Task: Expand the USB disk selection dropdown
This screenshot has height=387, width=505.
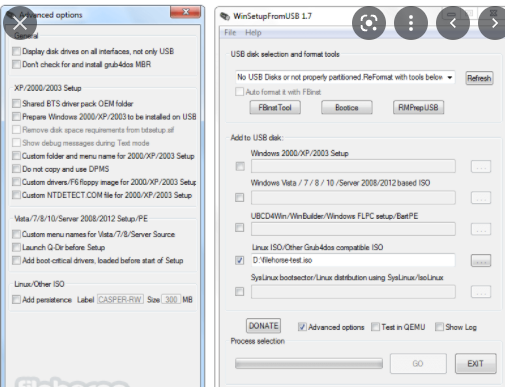Action: pyautogui.click(x=450, y=77)
